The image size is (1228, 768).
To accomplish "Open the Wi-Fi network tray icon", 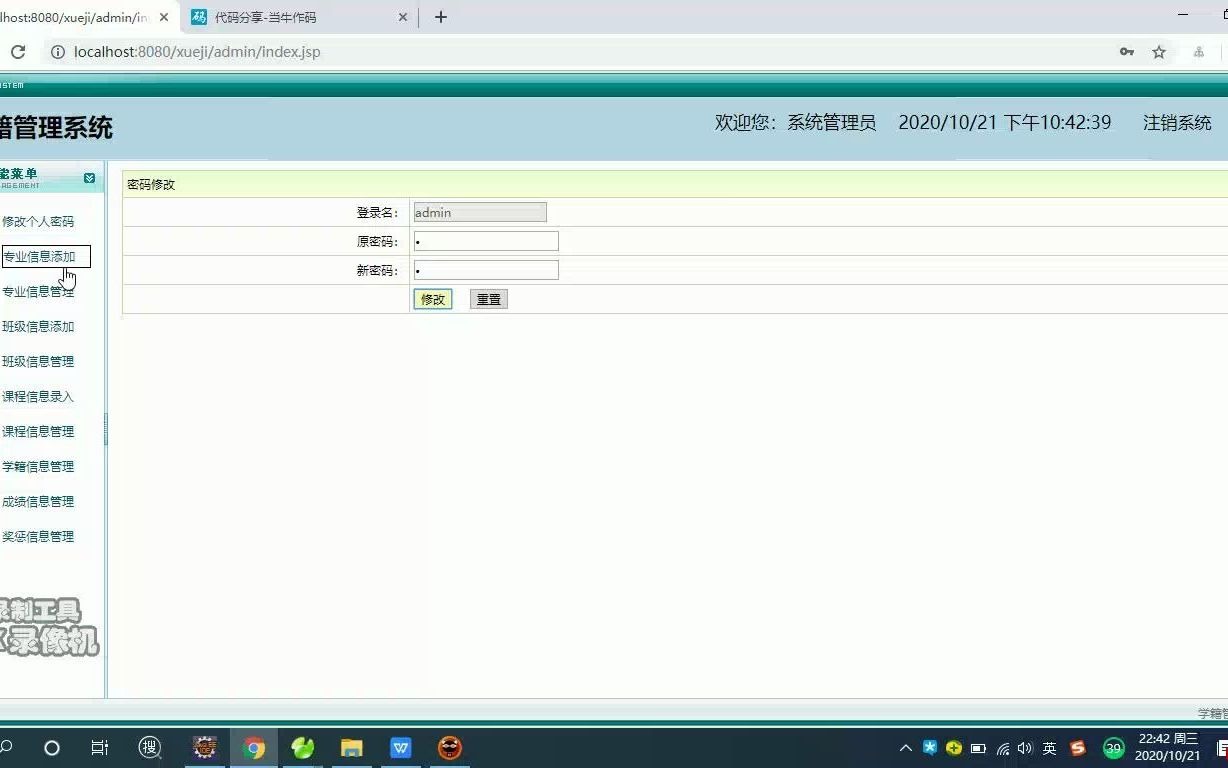I will tap(1003, 747).
